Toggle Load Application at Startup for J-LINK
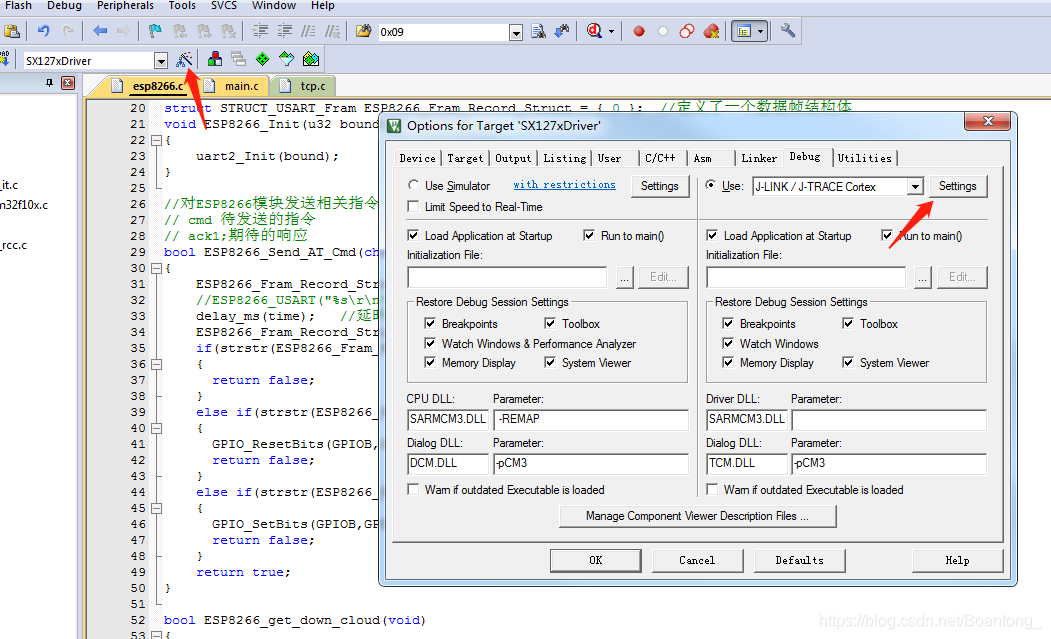The width and height of the screenshot is (1051, 639). pyautogui.click(x=713, y=235)
